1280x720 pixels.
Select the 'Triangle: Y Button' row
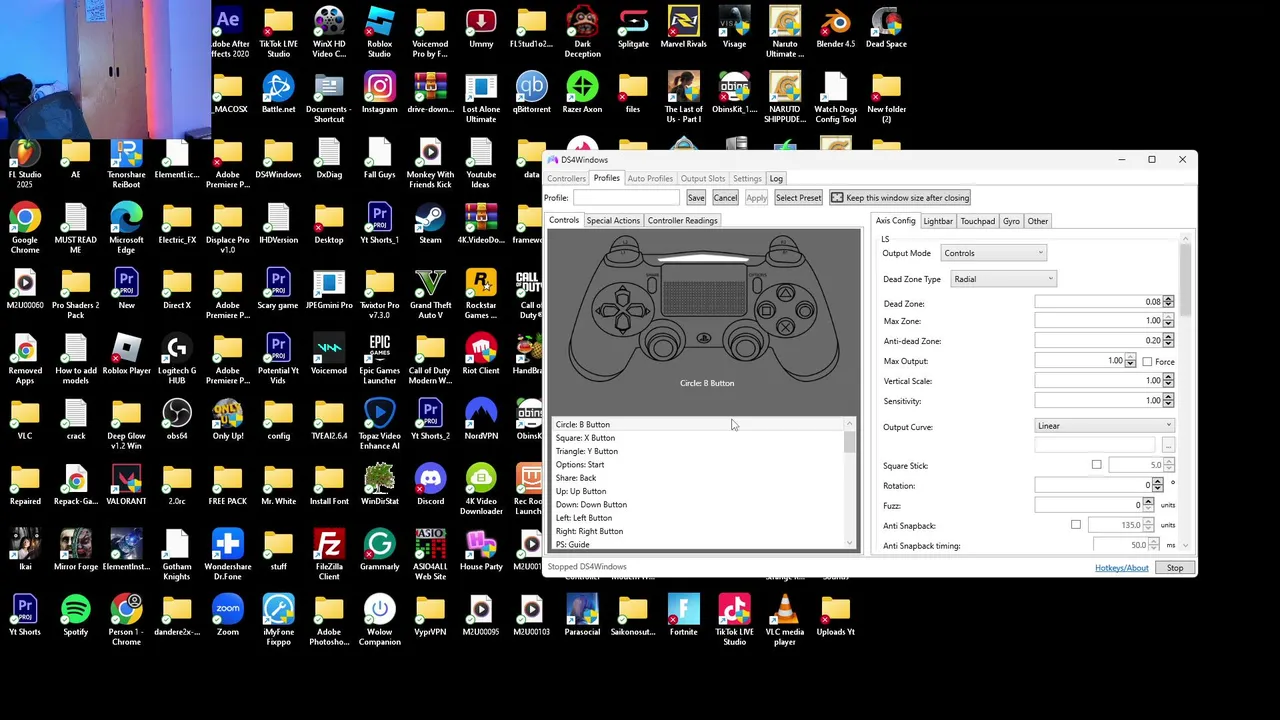[x=700, y=451]
